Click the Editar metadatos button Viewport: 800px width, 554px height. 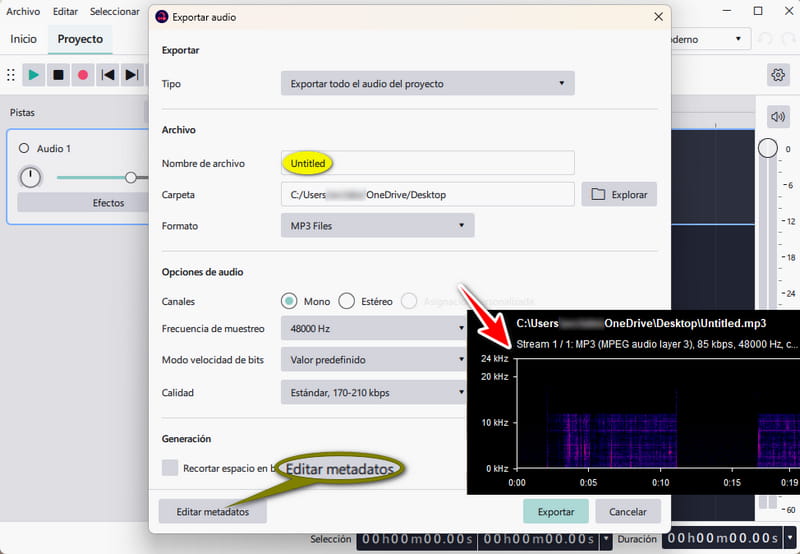click(213, 511)
